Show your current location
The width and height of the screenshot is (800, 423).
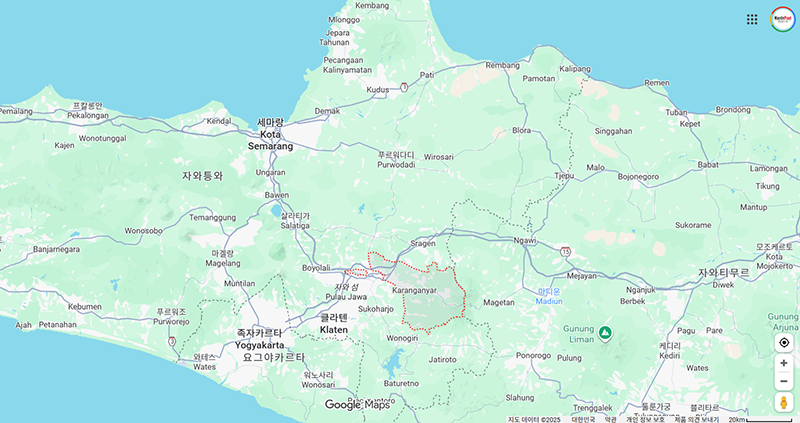[784, 343]
